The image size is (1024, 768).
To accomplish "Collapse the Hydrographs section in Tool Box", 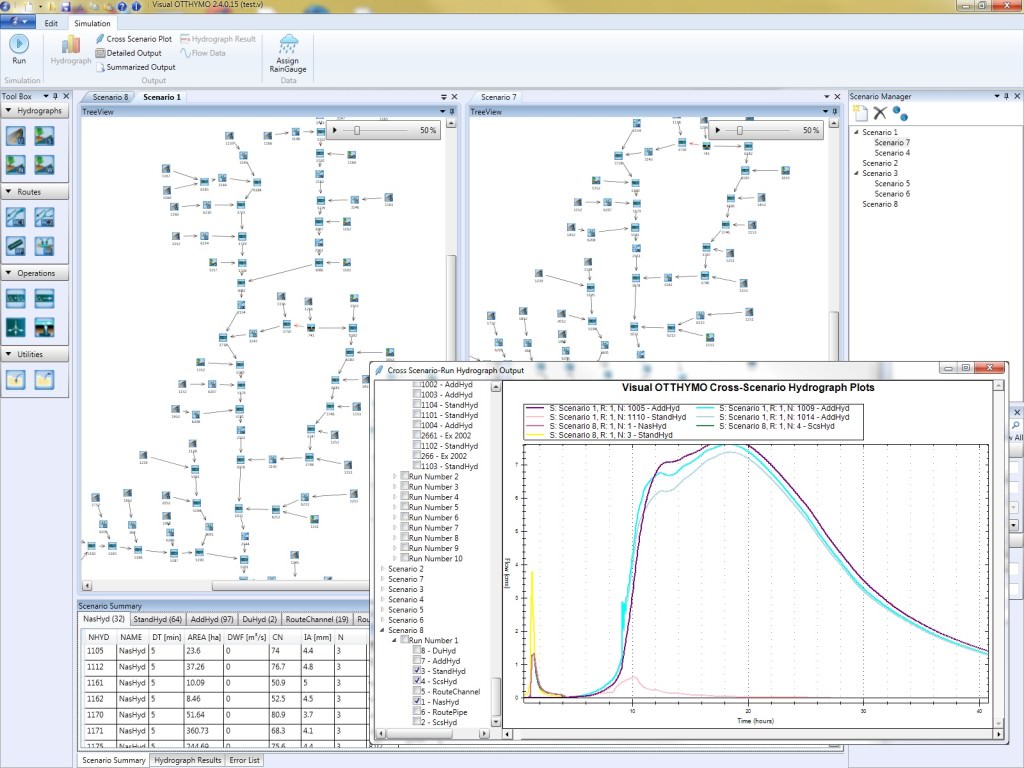I will [x=8, y=111].
